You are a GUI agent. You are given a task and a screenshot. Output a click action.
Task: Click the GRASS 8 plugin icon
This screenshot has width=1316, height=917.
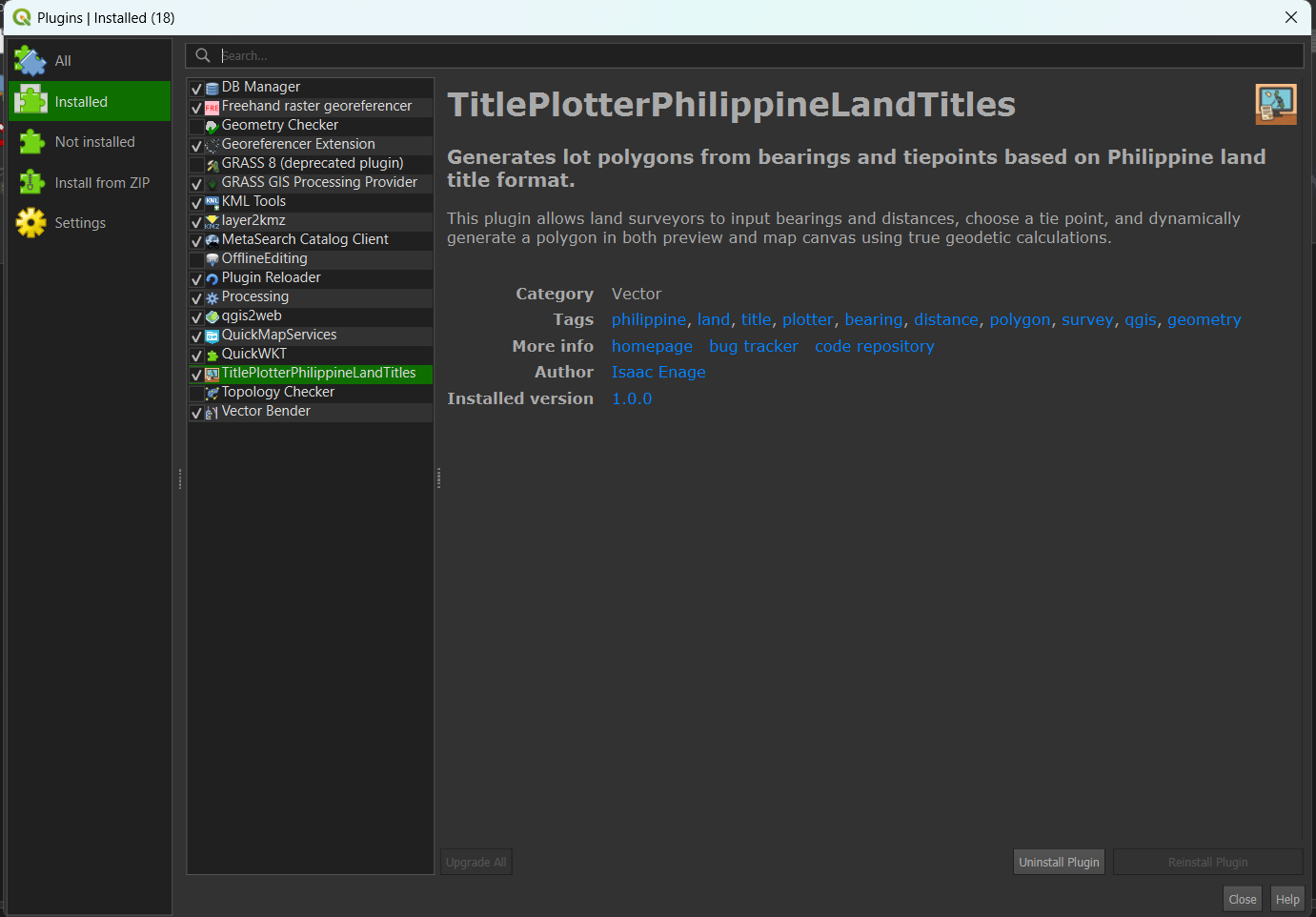point(213,164)
